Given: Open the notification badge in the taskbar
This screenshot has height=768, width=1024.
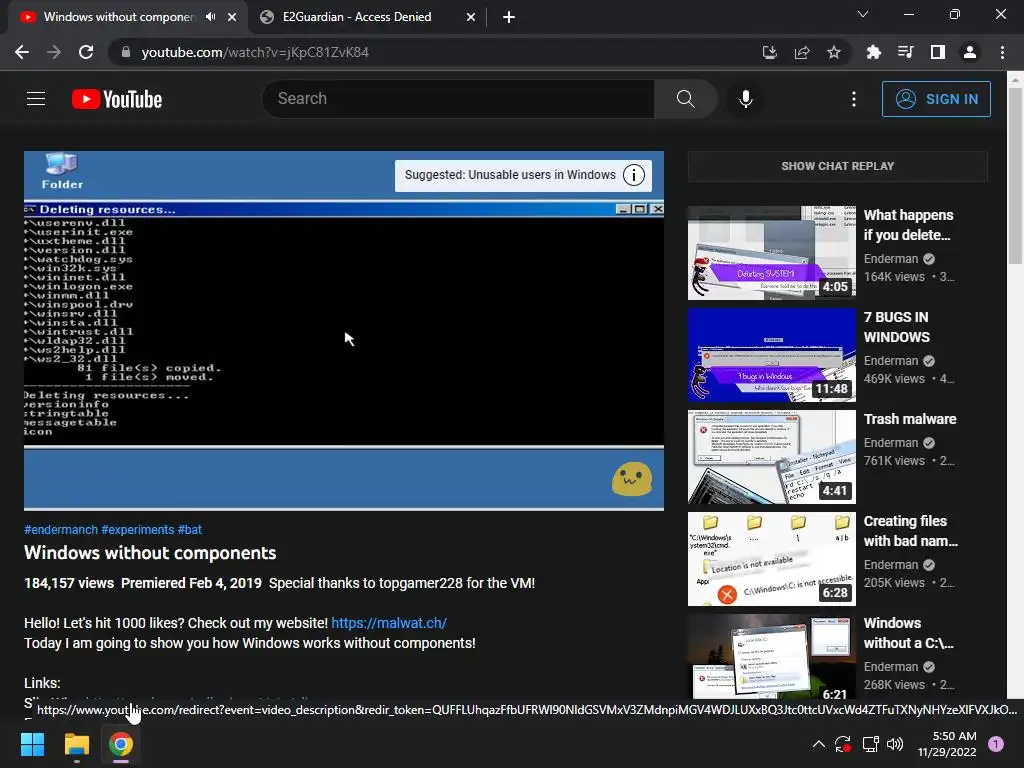Looking at the screenshot, I should pos(996,743).
